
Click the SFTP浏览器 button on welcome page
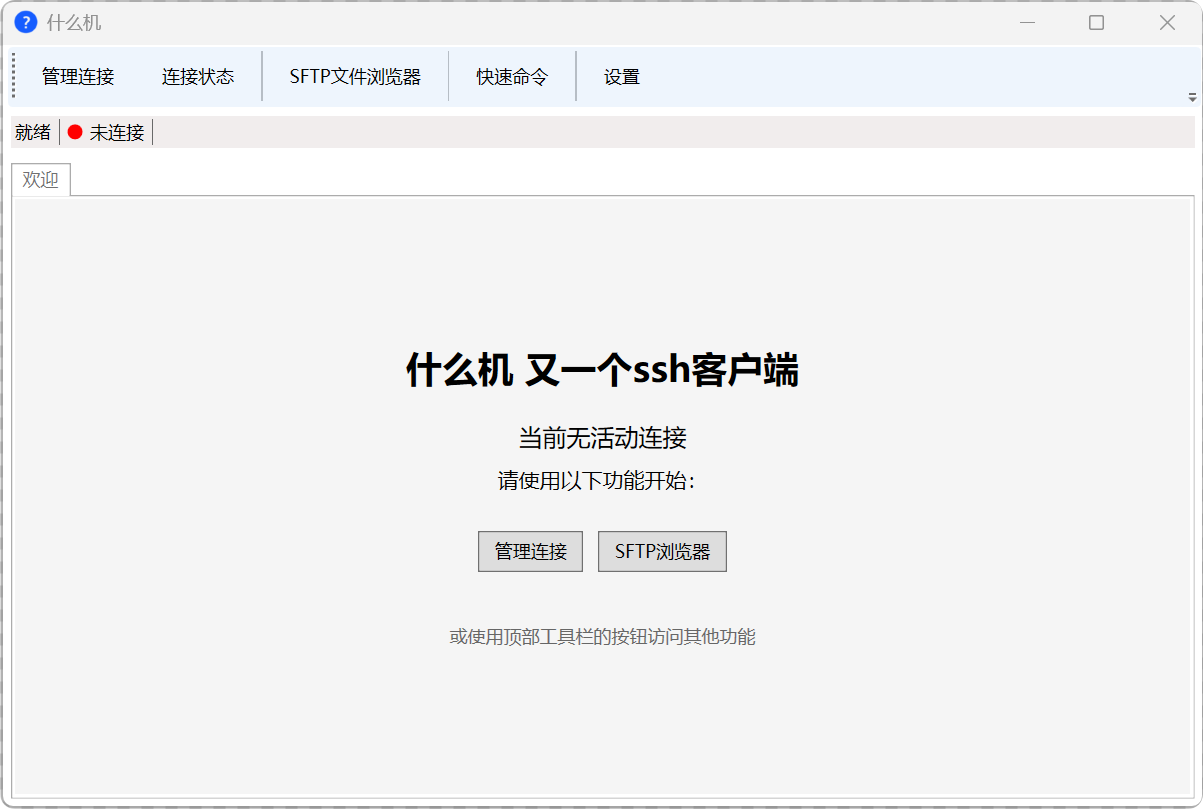[662, 551]
